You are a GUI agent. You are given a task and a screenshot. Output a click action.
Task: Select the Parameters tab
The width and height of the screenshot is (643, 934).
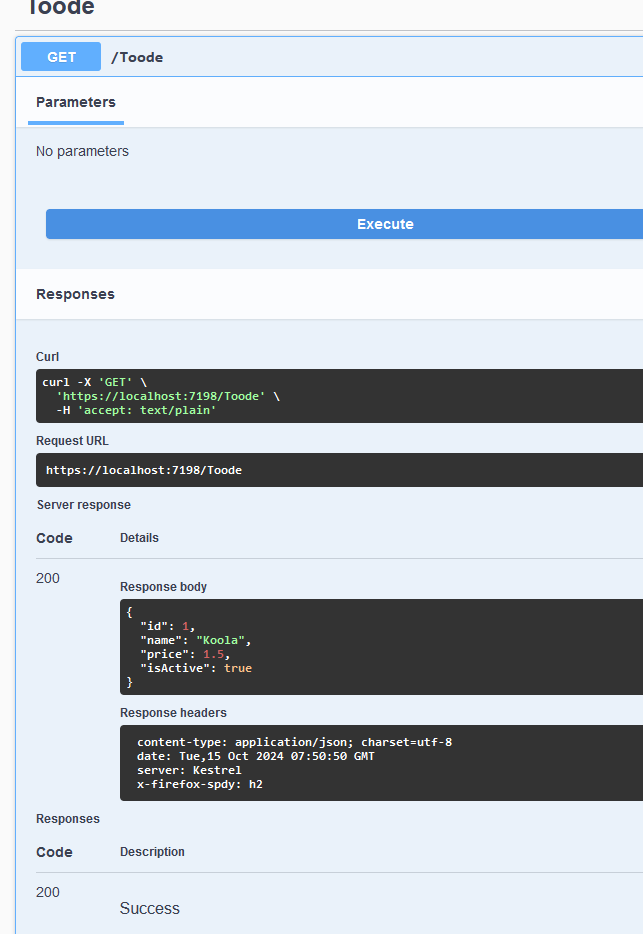click(x=76, y=102)
